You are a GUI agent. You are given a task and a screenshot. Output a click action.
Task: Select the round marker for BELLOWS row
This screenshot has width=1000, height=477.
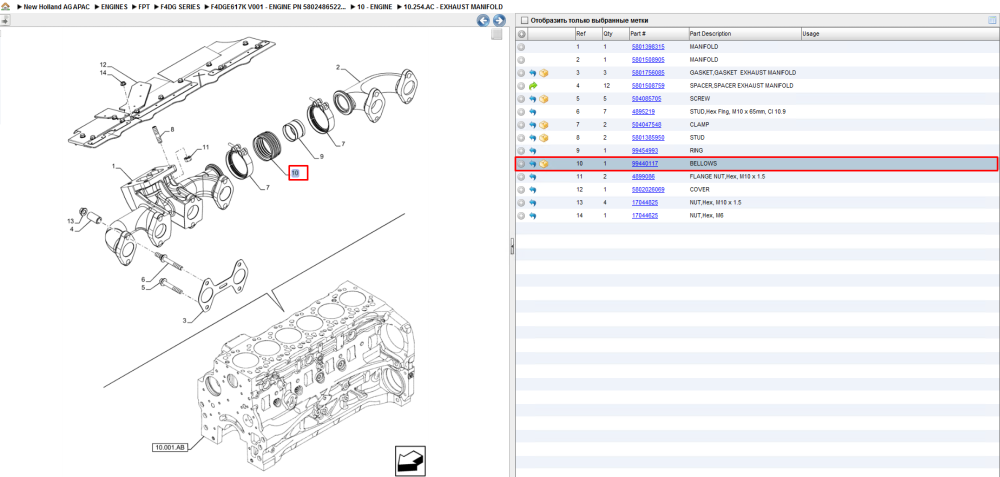pos(521,164)
